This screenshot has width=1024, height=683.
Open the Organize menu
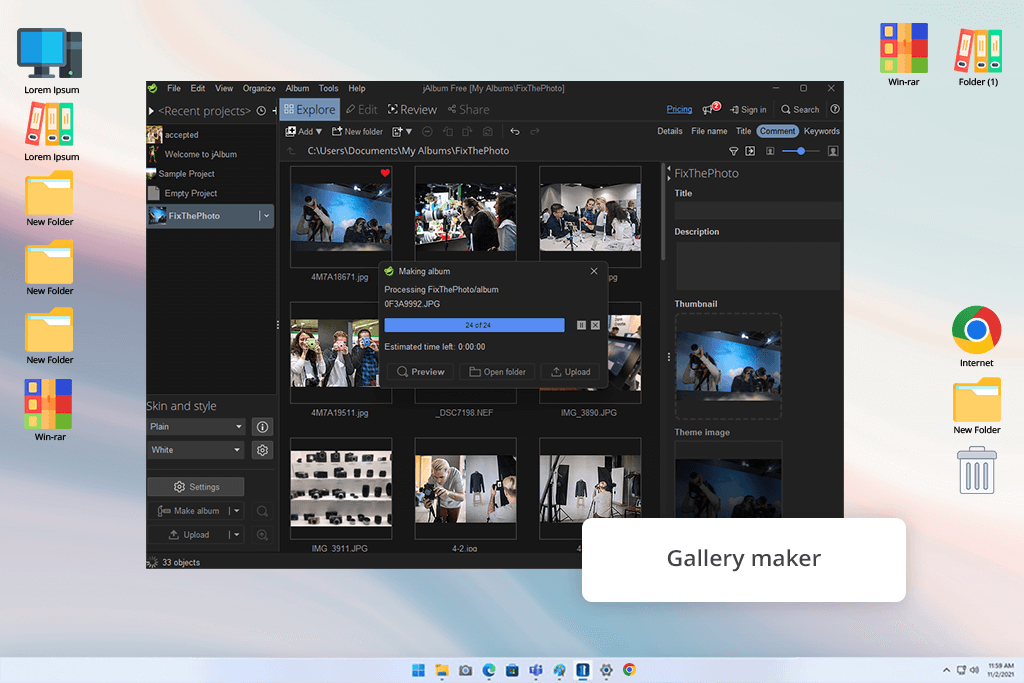click(259, 88)
